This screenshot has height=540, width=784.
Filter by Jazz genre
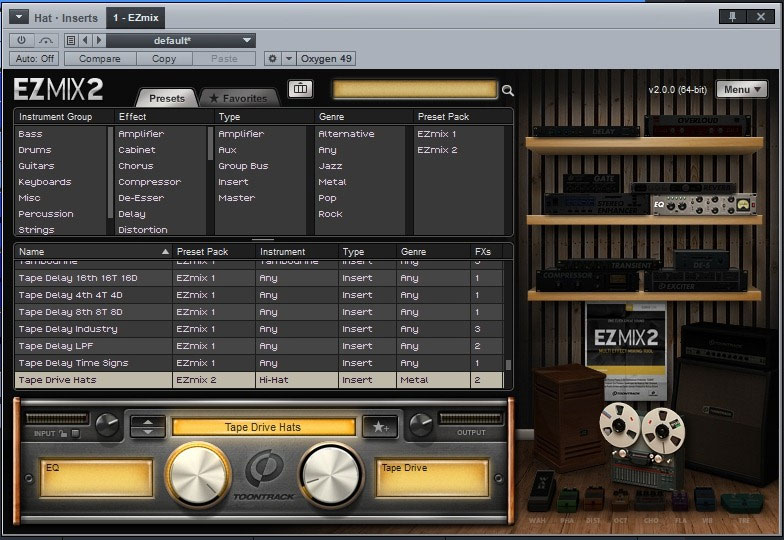(330, 166)
